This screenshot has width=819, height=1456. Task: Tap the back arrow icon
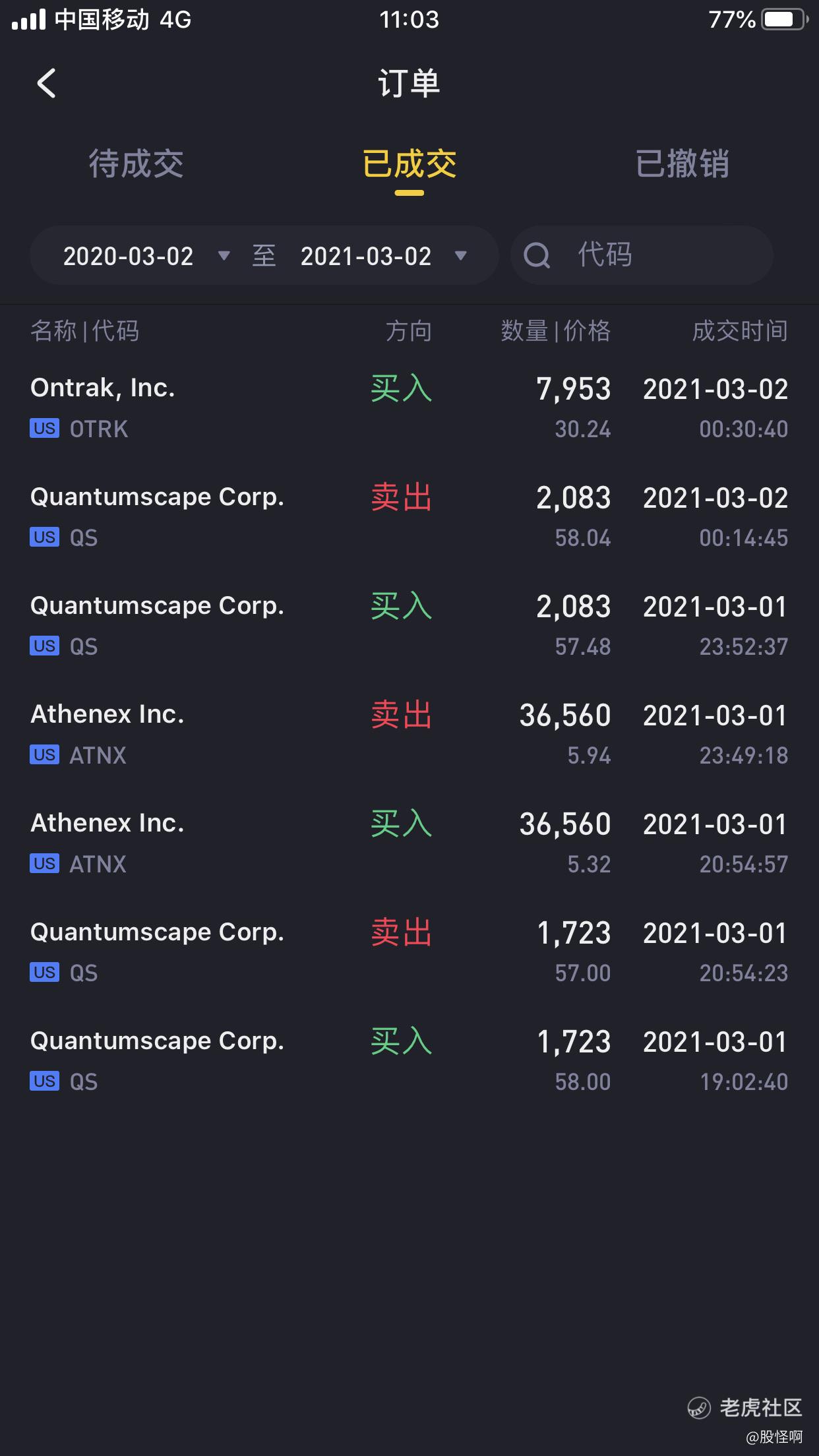click(x=46, y=84)
